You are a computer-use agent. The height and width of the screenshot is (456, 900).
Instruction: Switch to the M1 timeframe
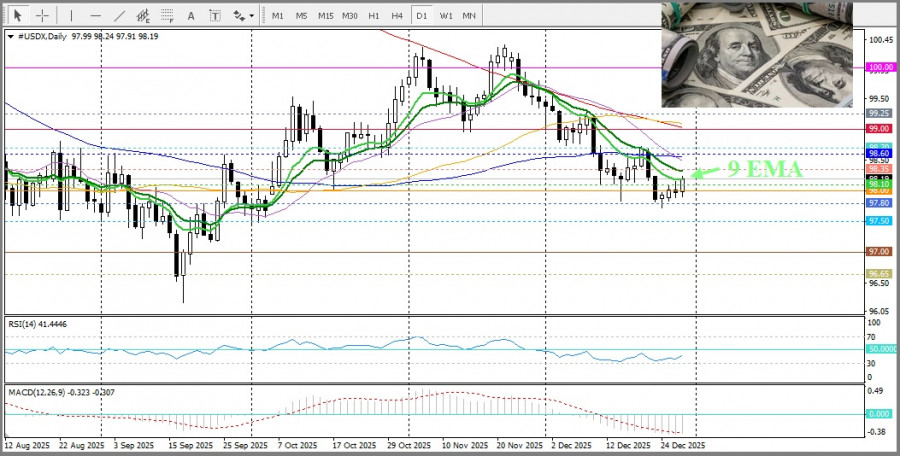point(277,16)
